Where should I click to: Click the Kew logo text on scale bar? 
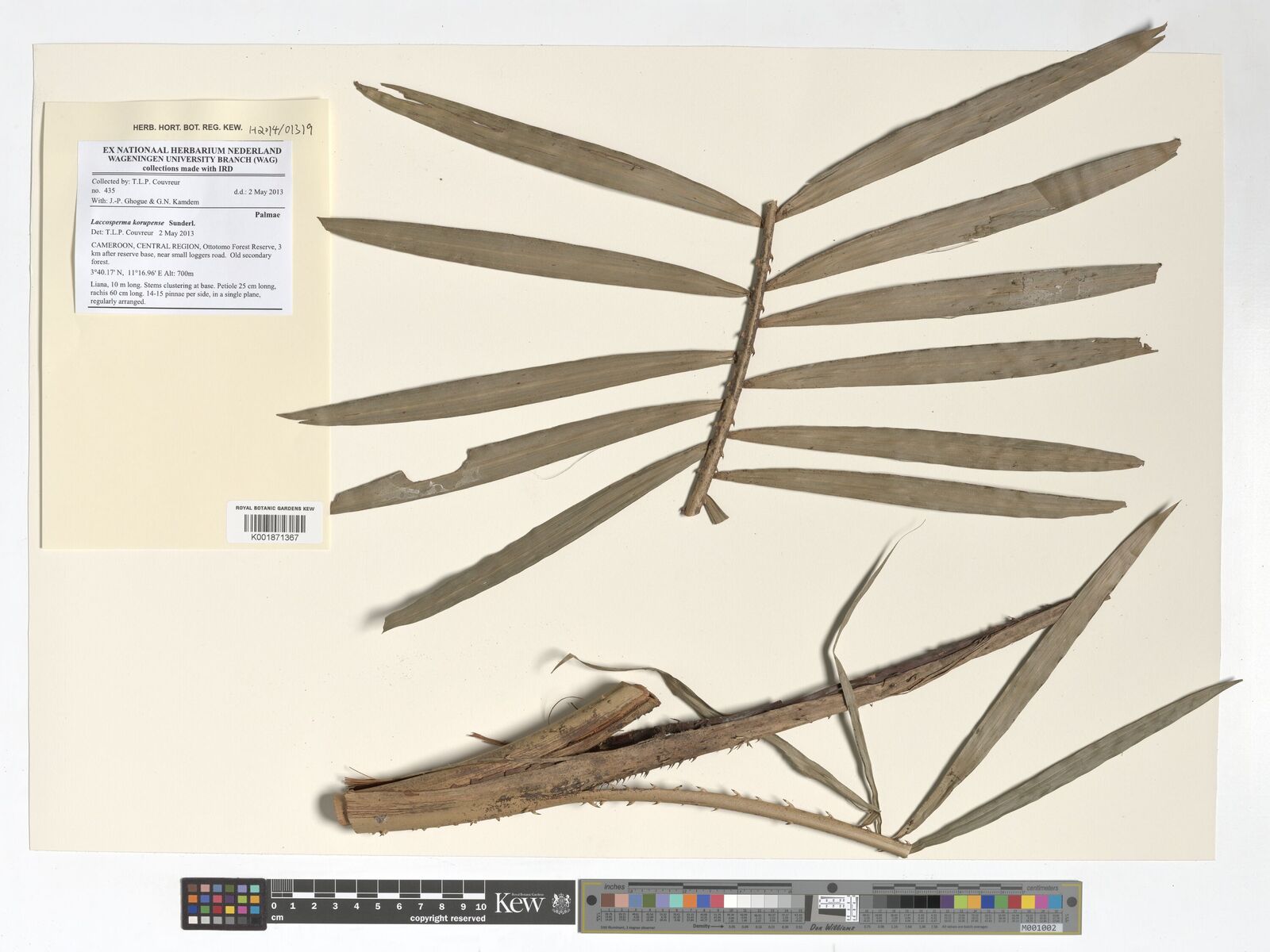point(519,904)
